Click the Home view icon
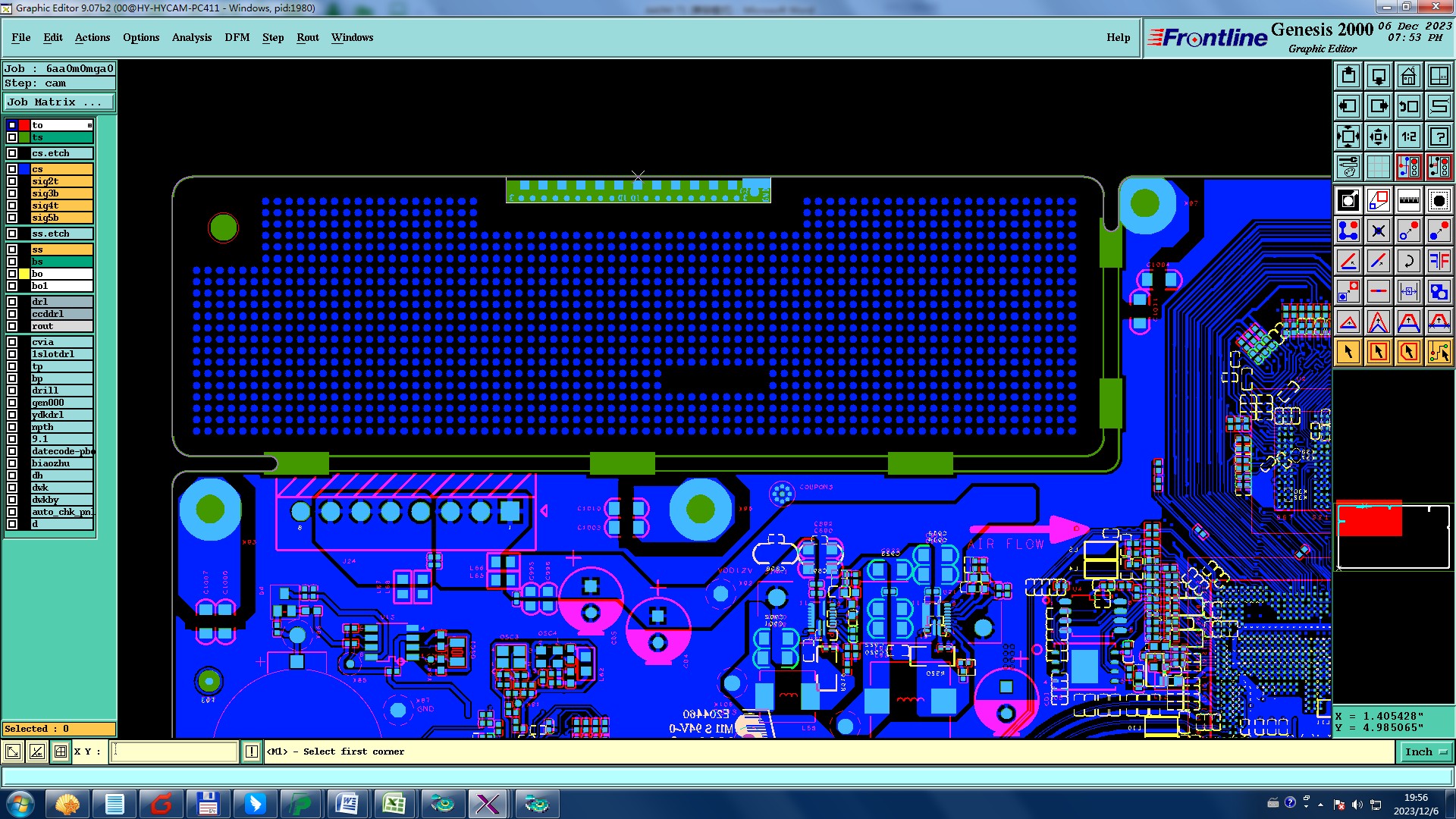 point(1408,76)
